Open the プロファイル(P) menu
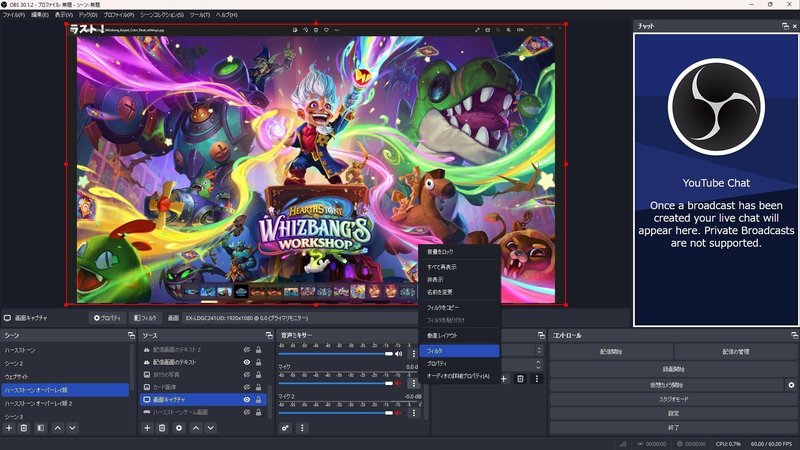The height and width of the screenshot is (450, 800). coord(119,15)
